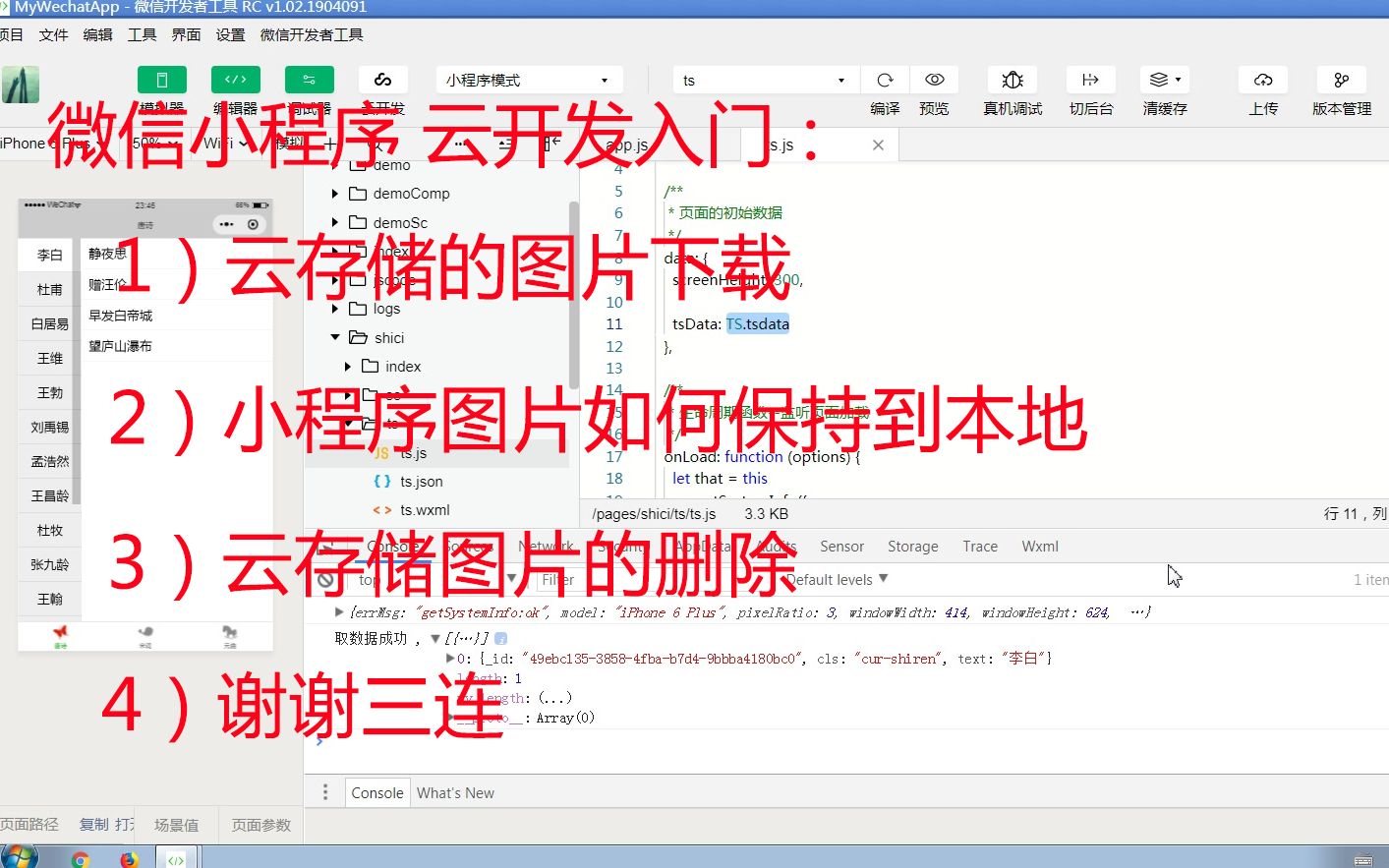Click the 场景值 status bar entry
Viewport: 1389px width, 868px height.
point(177,825)
